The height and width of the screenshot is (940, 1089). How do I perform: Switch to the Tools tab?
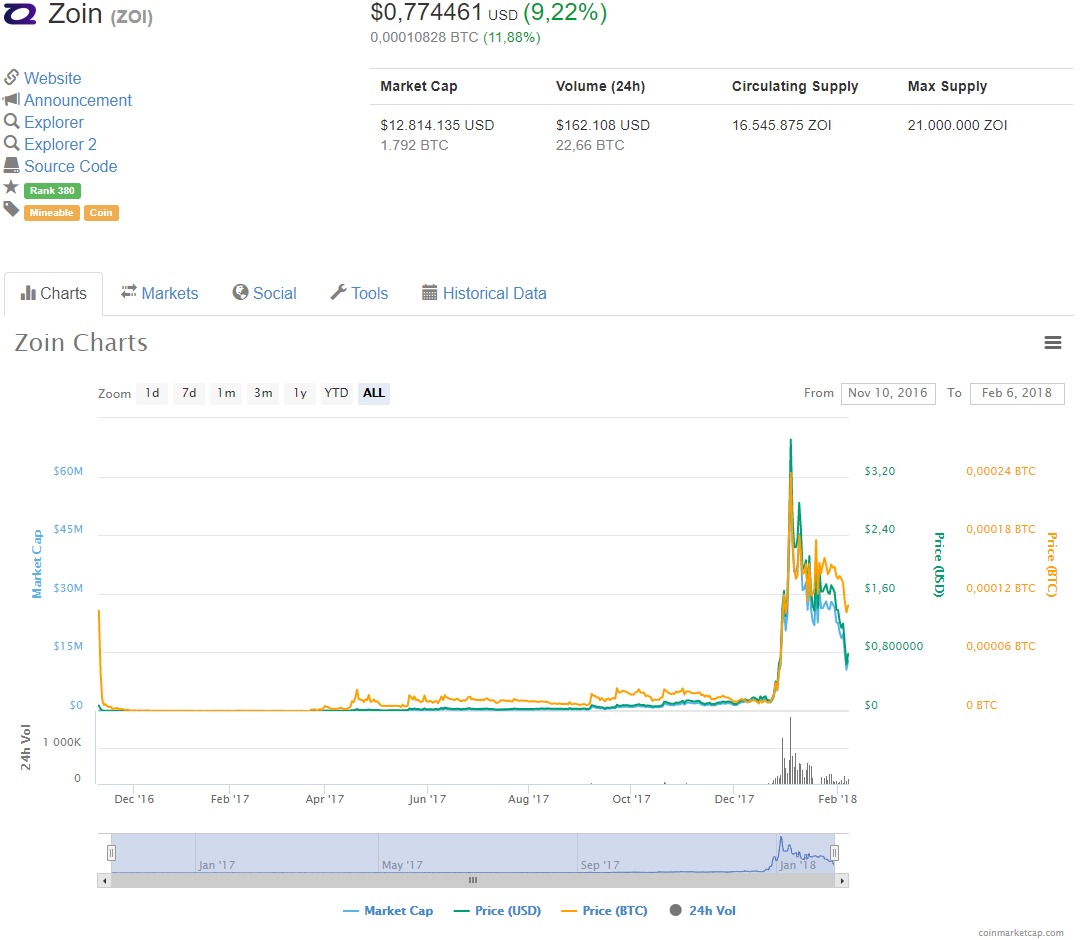point(359,293)
